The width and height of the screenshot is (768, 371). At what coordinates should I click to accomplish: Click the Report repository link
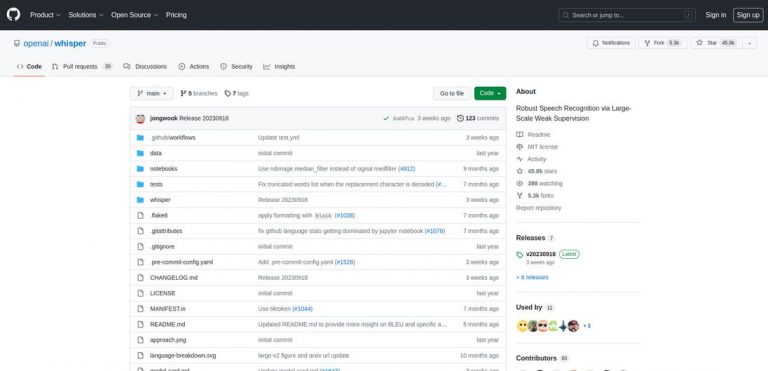[x=538, y=208]
